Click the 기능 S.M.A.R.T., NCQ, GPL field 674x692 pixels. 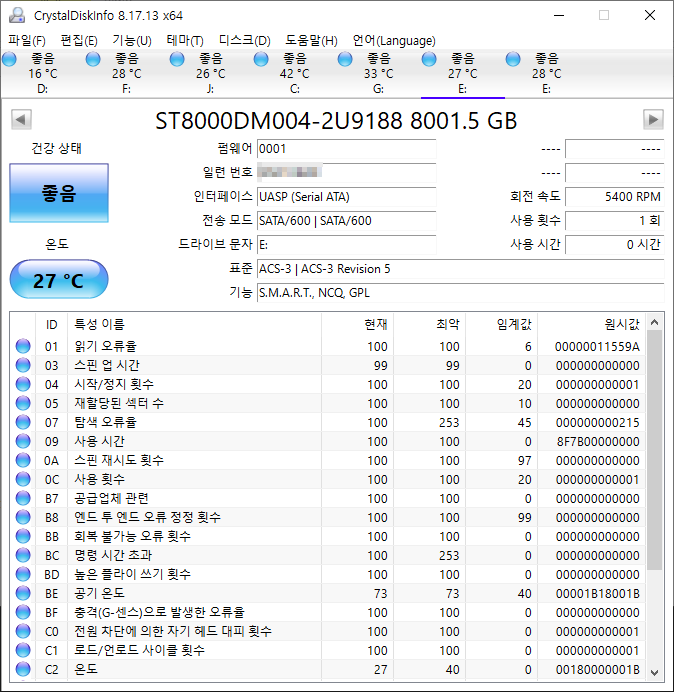point(460,293)
